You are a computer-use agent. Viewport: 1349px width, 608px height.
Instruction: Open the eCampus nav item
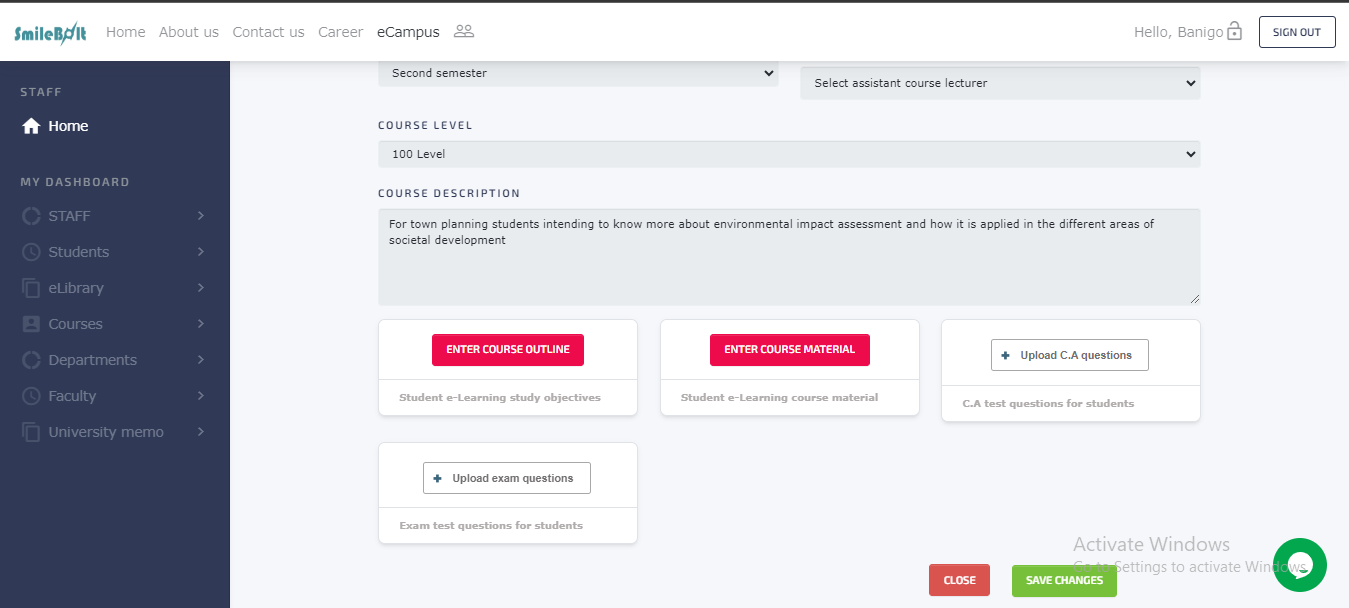pos(408,32)
